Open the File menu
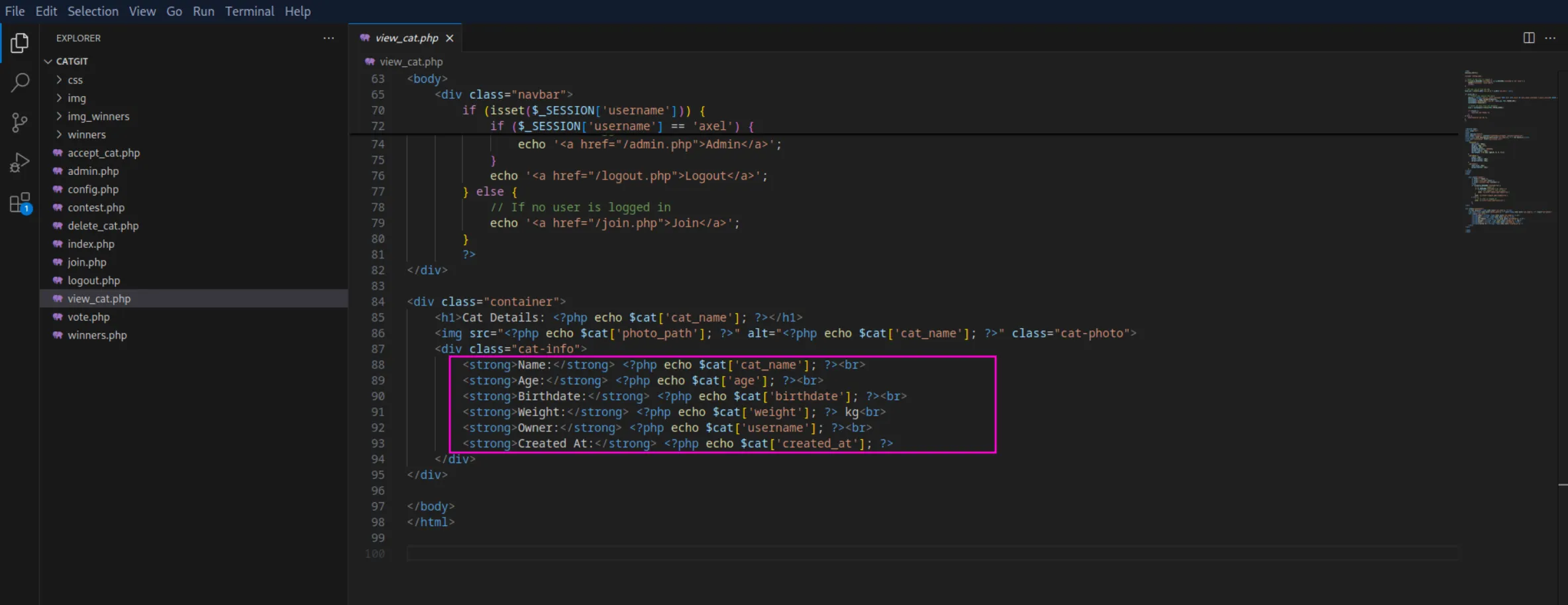The image size is (1568, 605). [x=15, y=11]
